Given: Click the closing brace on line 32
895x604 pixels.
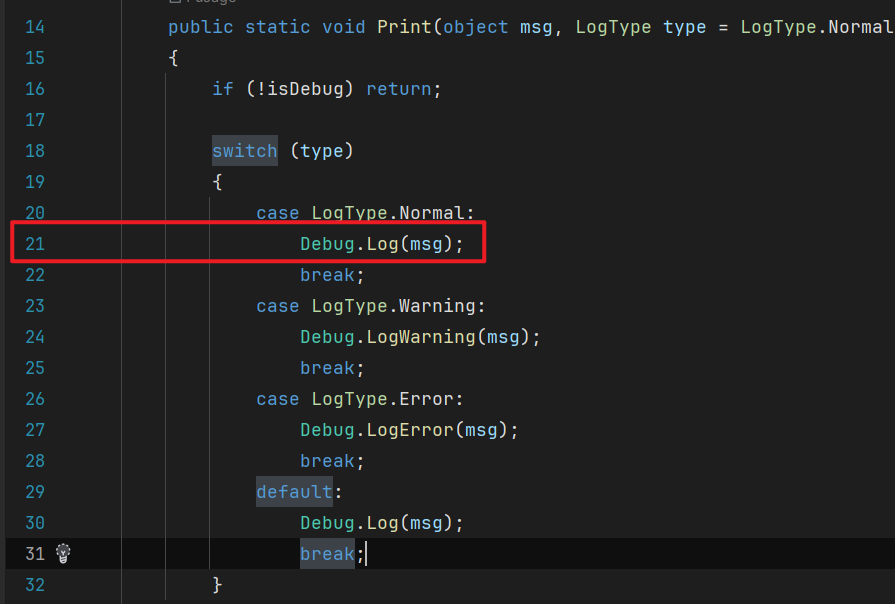Looking at the screenshot, I should tap(217, 584).
